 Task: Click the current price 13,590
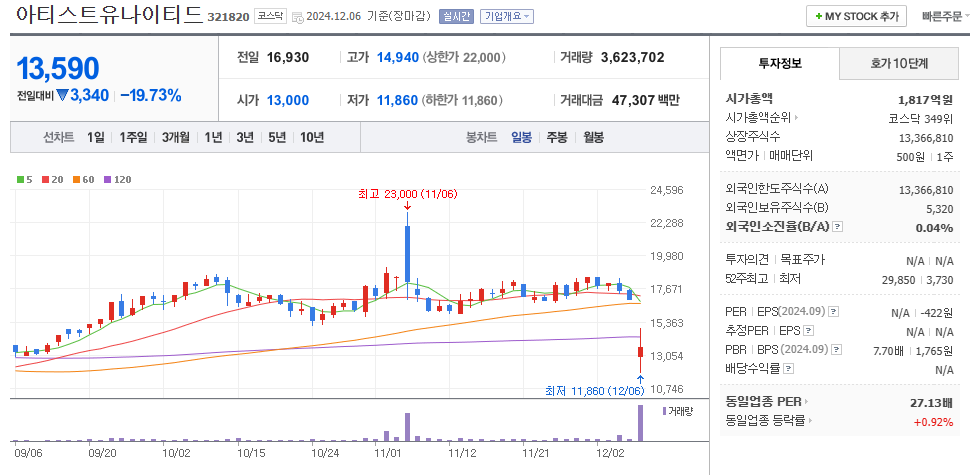57,68
